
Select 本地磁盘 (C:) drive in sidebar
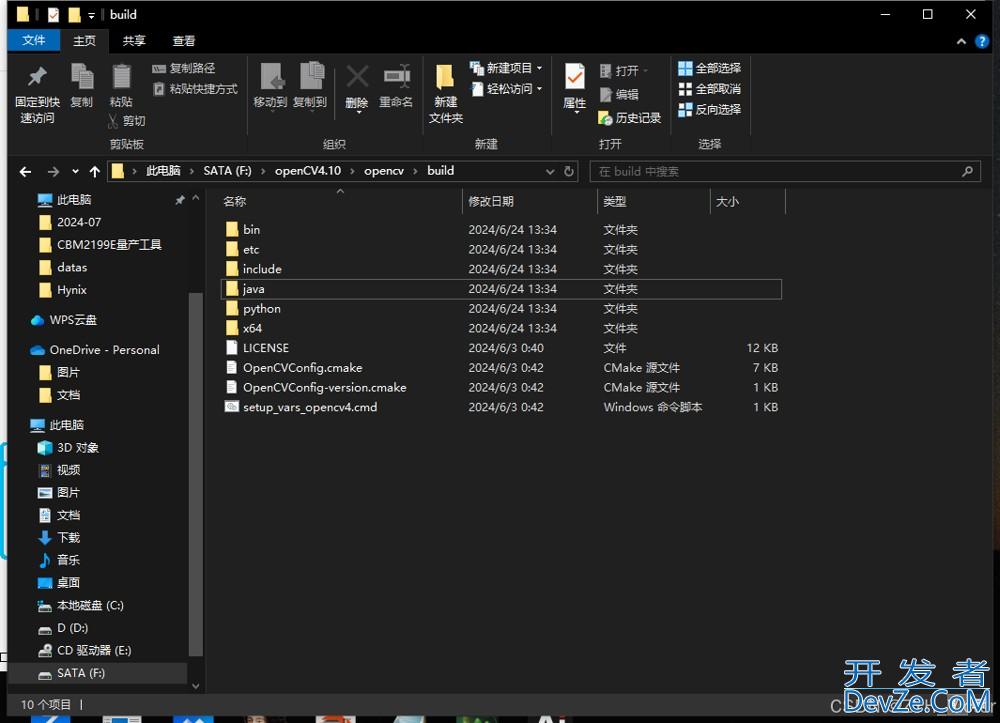pyautogui.click(x=90, y=606)
